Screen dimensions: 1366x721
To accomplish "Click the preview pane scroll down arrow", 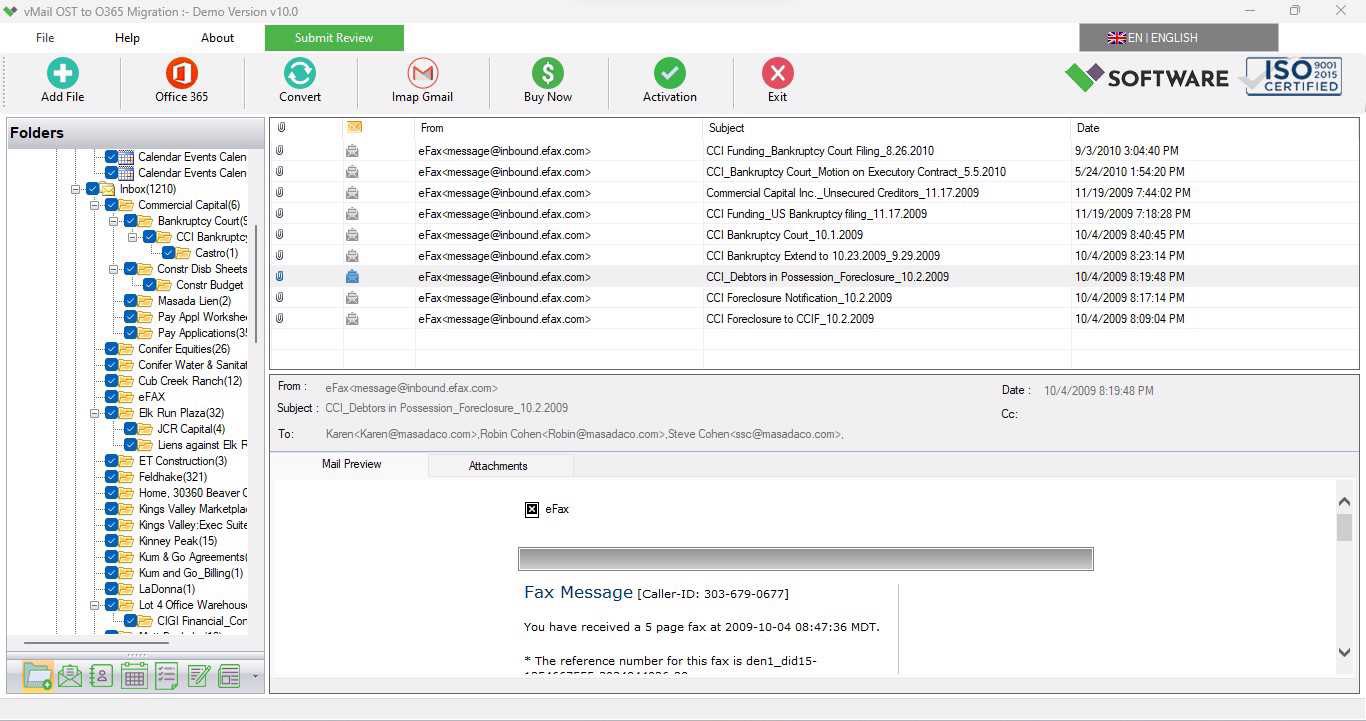I will click(1344, 652).
